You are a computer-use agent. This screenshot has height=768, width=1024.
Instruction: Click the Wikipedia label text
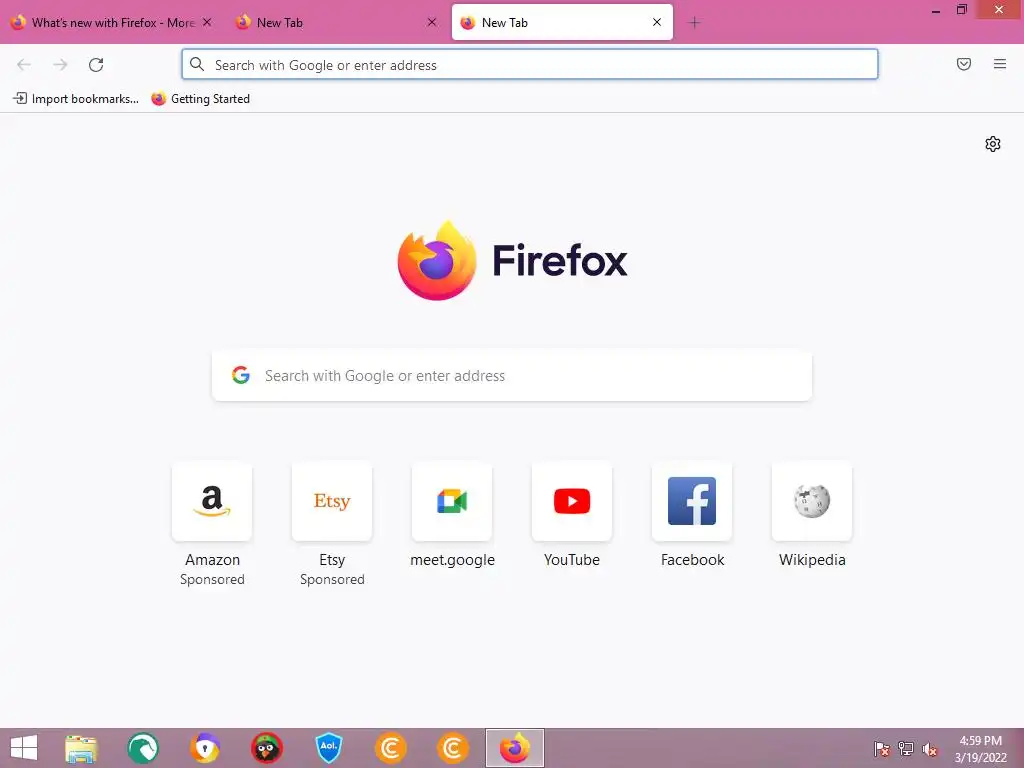pyautogui.click(x=812, y=560)
